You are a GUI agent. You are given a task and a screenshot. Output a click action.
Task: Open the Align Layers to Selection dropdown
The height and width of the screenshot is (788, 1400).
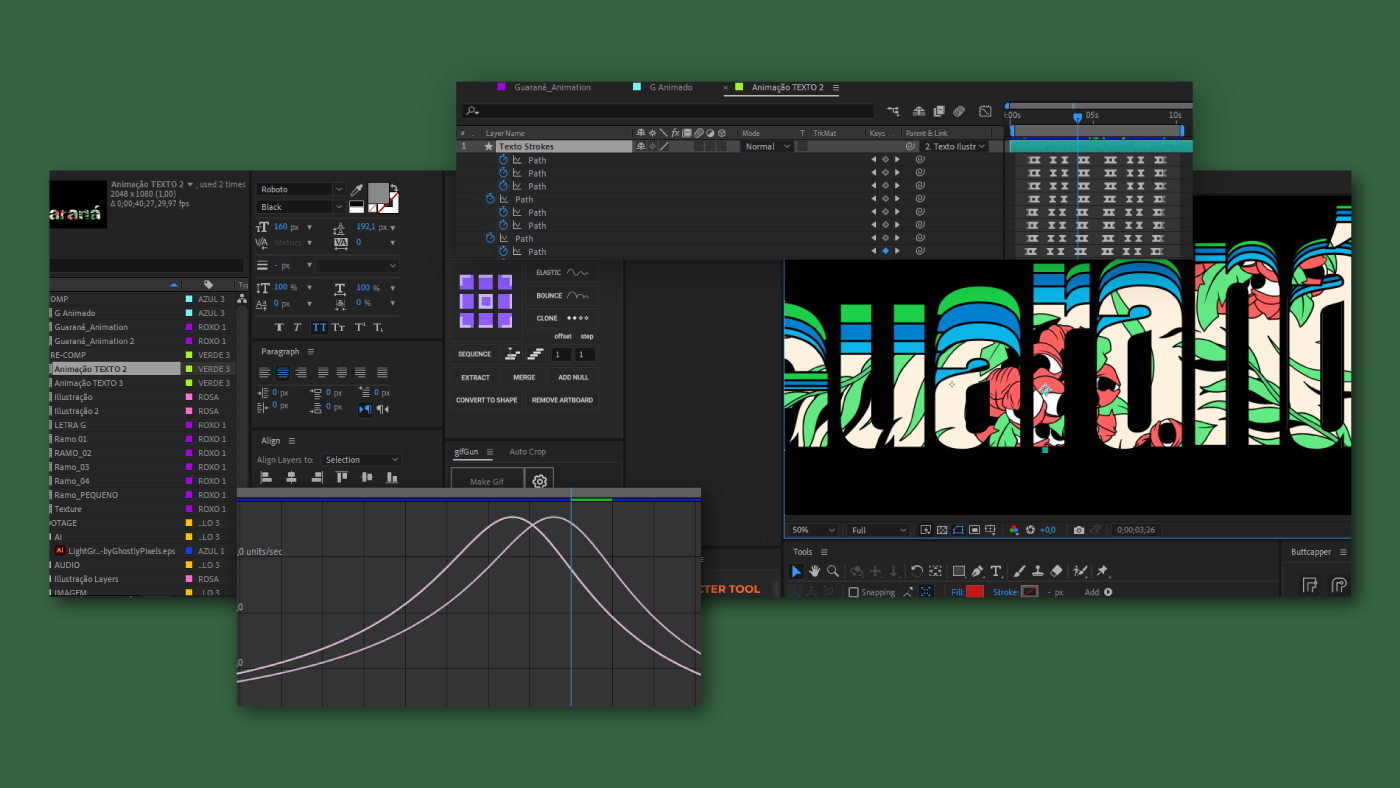tap(361, 460)
